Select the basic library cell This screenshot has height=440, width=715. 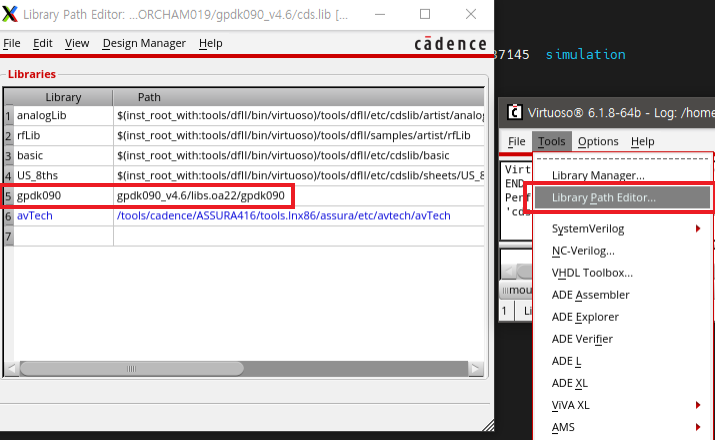coord(63,155)
